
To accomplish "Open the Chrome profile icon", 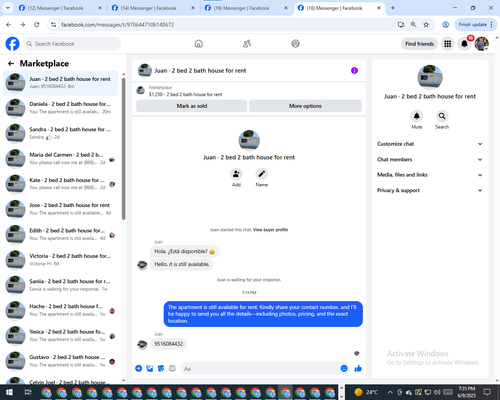I will click(445, 24).
